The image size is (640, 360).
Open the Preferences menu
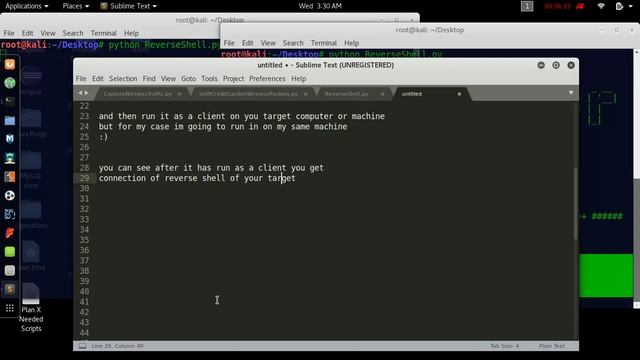[x=267, y=78]
